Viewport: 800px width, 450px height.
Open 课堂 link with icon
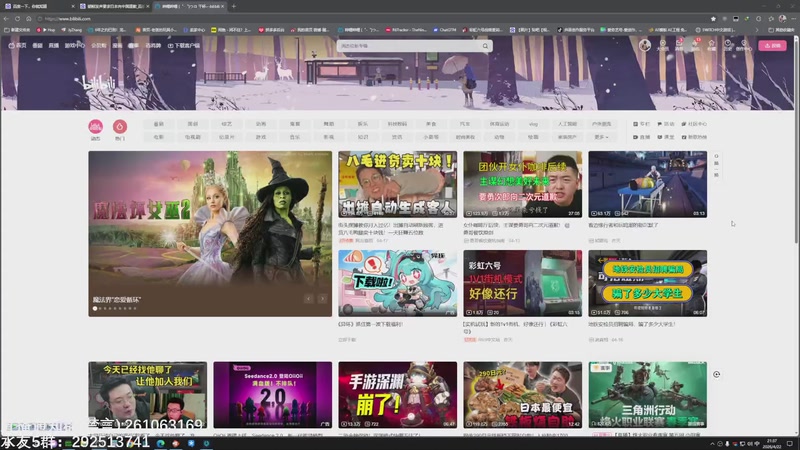click(666, 137)
